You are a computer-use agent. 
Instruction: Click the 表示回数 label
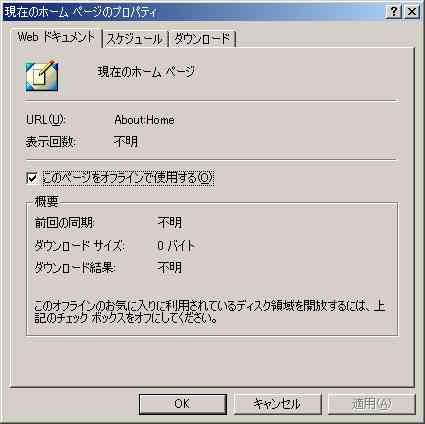point(50,142)
